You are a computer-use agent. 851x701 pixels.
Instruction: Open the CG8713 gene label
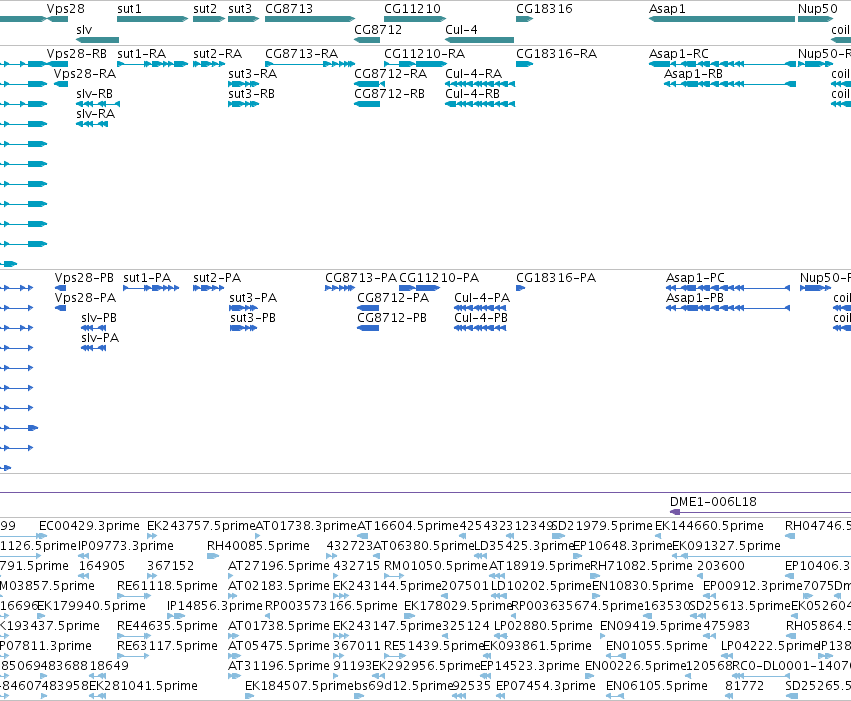(289, 9)
